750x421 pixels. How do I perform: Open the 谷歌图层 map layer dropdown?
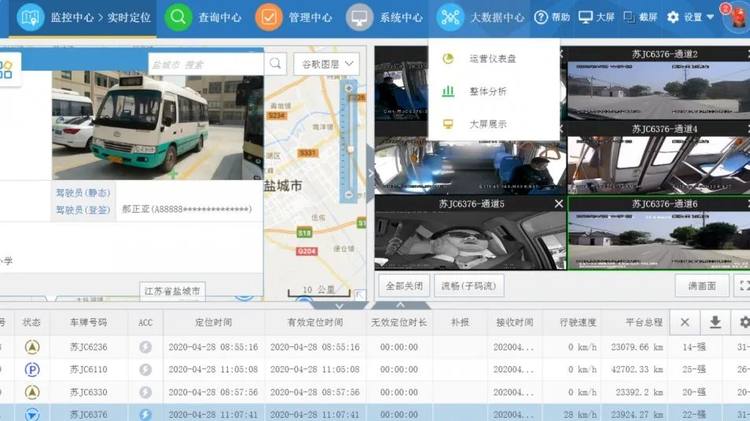point(327,64)
